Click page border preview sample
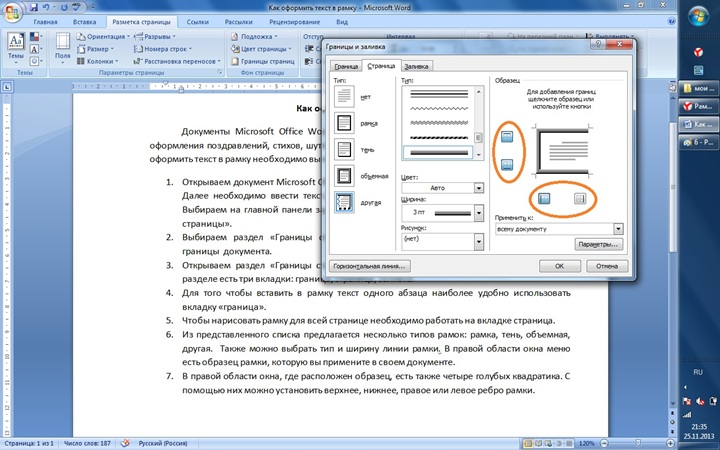720x450 pixels. [564, 151]
